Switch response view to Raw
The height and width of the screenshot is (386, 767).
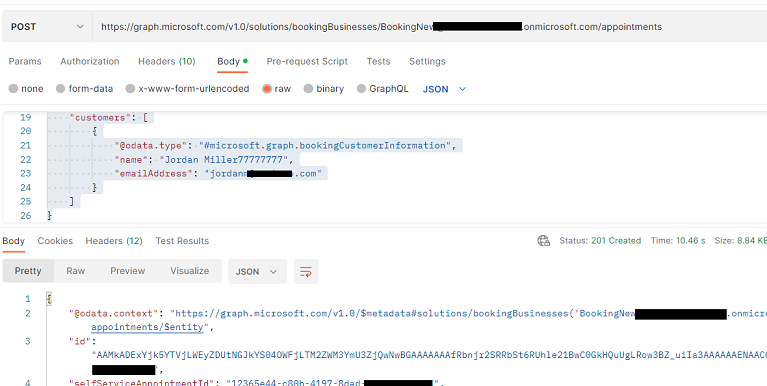coord(75,271)
